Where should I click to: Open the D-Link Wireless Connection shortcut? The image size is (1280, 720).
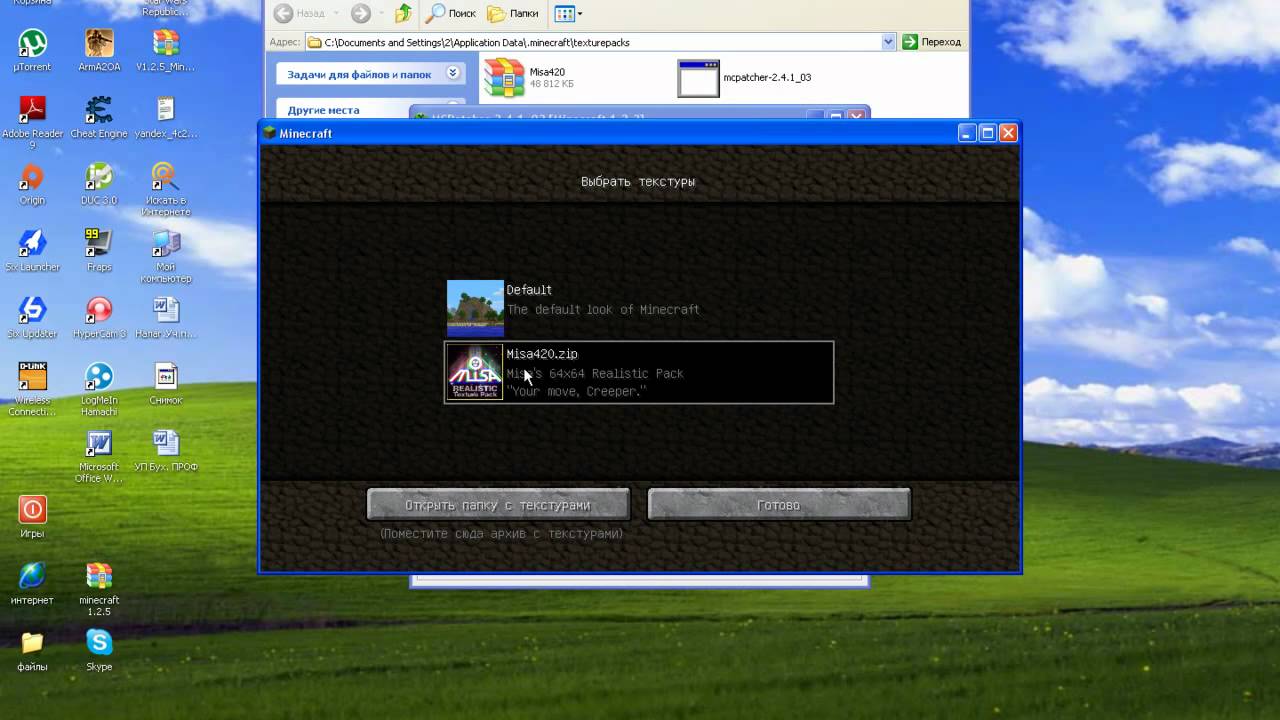pos(32,390)
